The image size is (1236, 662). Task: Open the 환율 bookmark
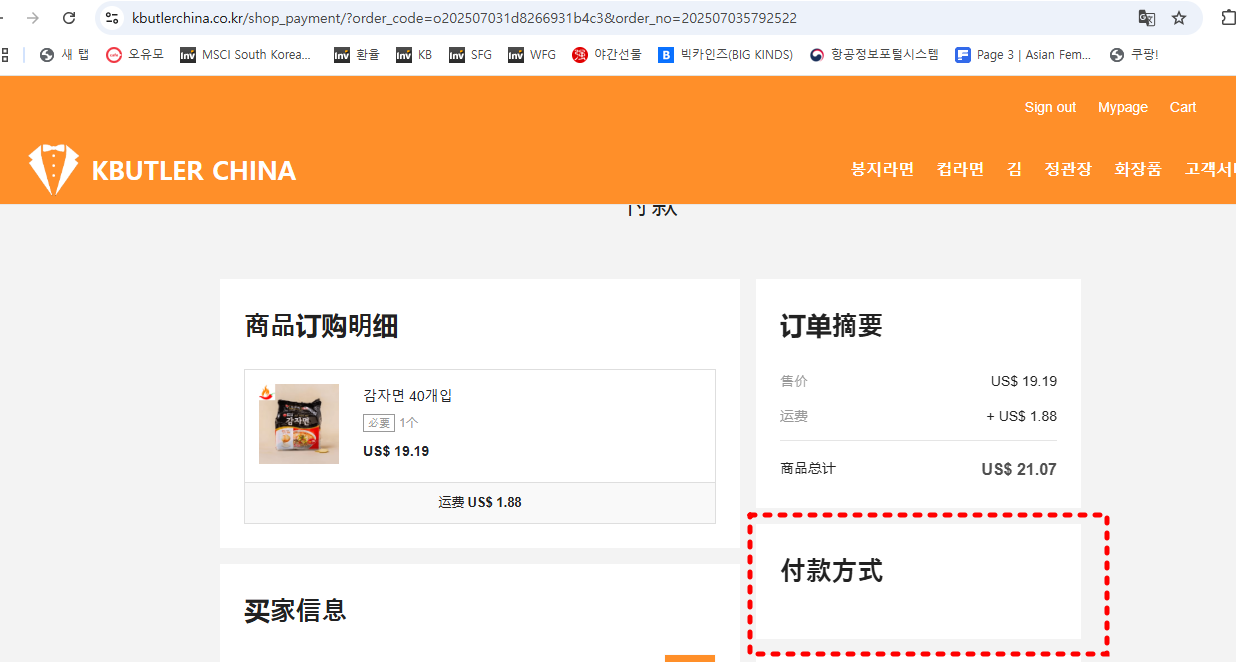[357, 55]
